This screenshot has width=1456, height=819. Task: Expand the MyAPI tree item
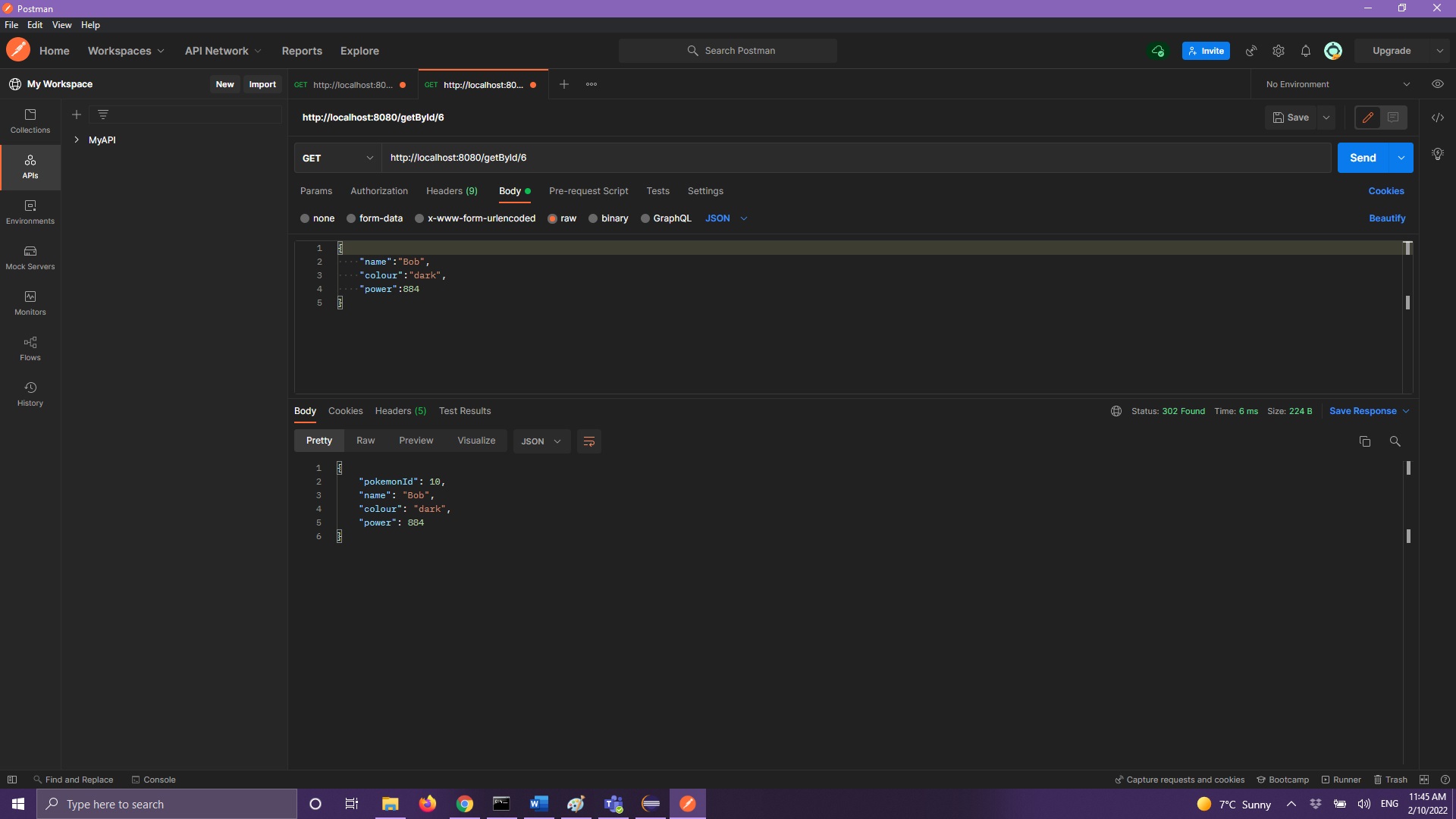pos(77,140)
